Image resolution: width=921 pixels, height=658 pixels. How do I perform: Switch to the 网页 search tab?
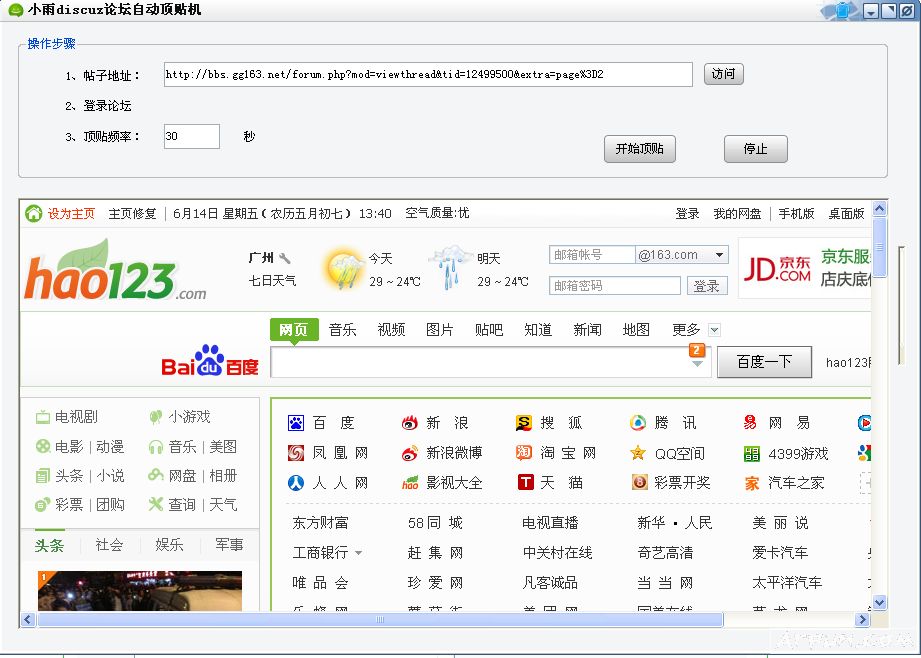pos(294,329)
